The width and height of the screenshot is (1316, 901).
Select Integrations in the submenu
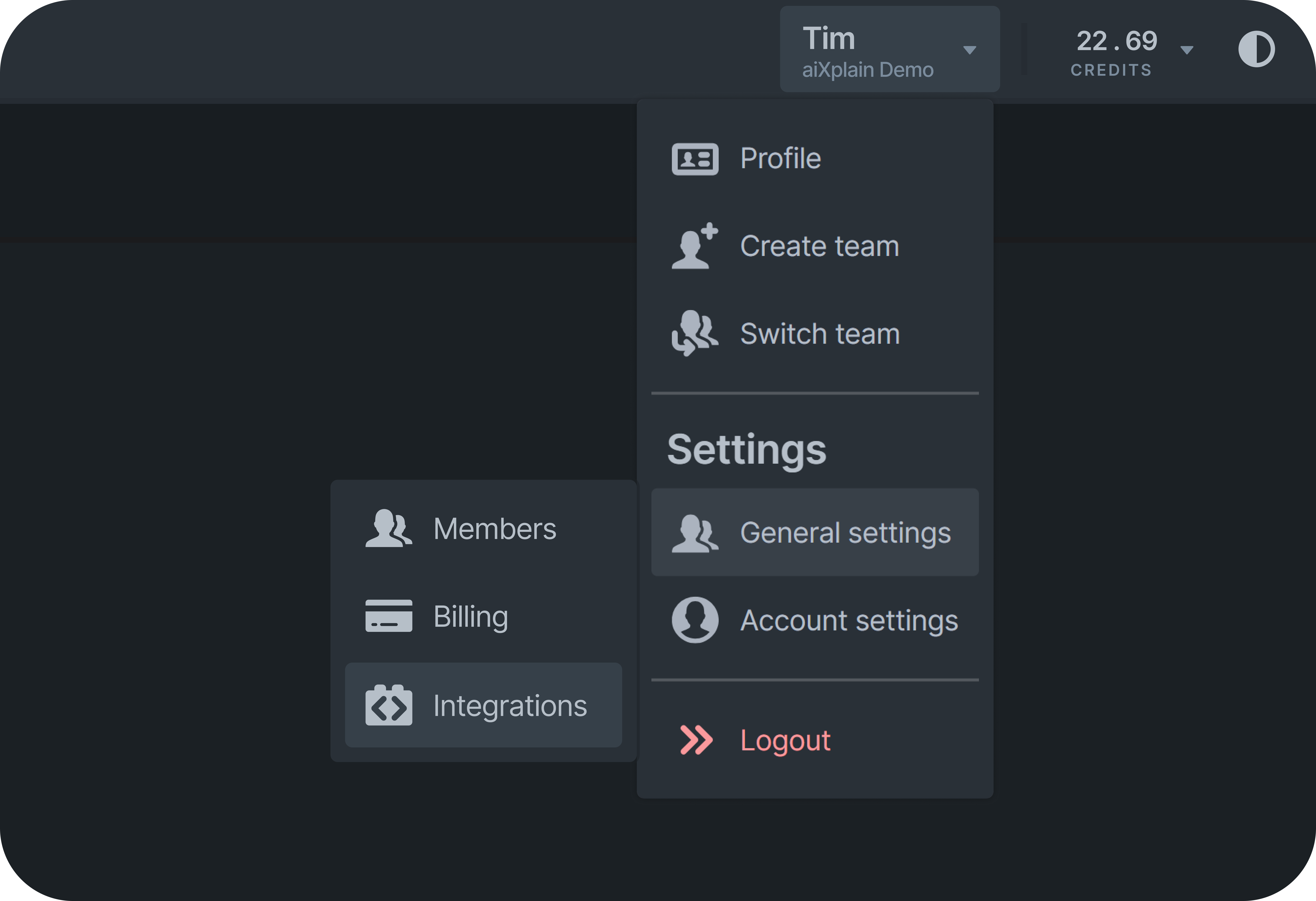point(484,705)
